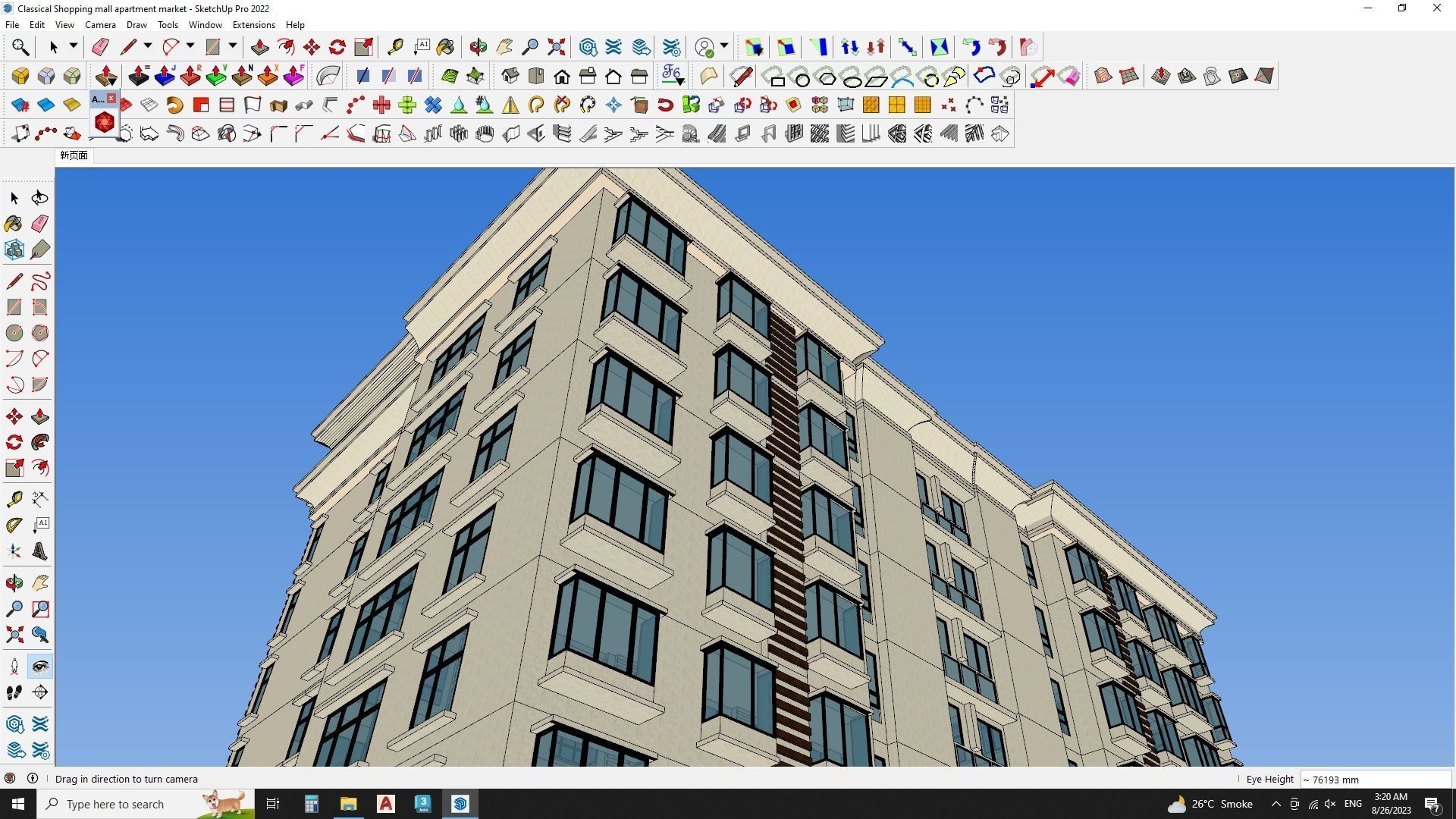Select the Polygon tool in left toolbar

point(40,333)
